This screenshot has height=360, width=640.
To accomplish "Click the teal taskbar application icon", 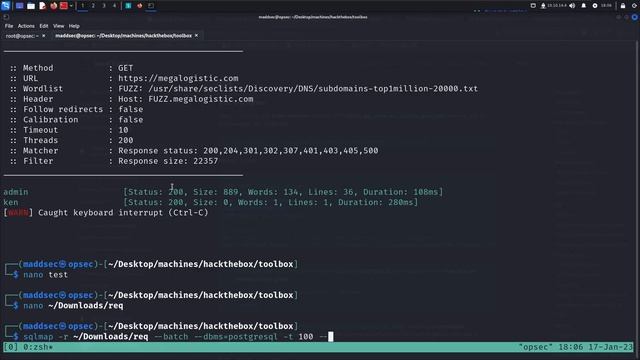I will click(x=128, y=6).
